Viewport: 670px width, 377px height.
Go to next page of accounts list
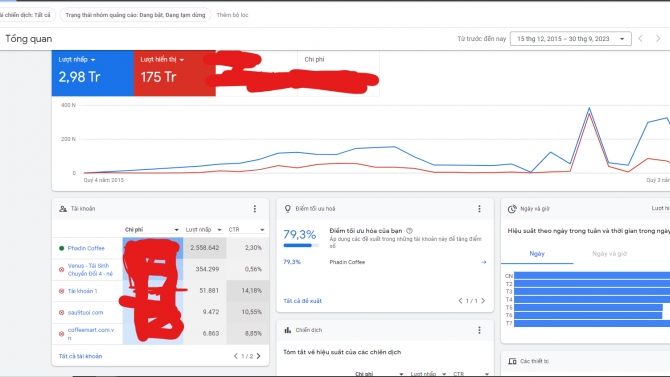259,356
